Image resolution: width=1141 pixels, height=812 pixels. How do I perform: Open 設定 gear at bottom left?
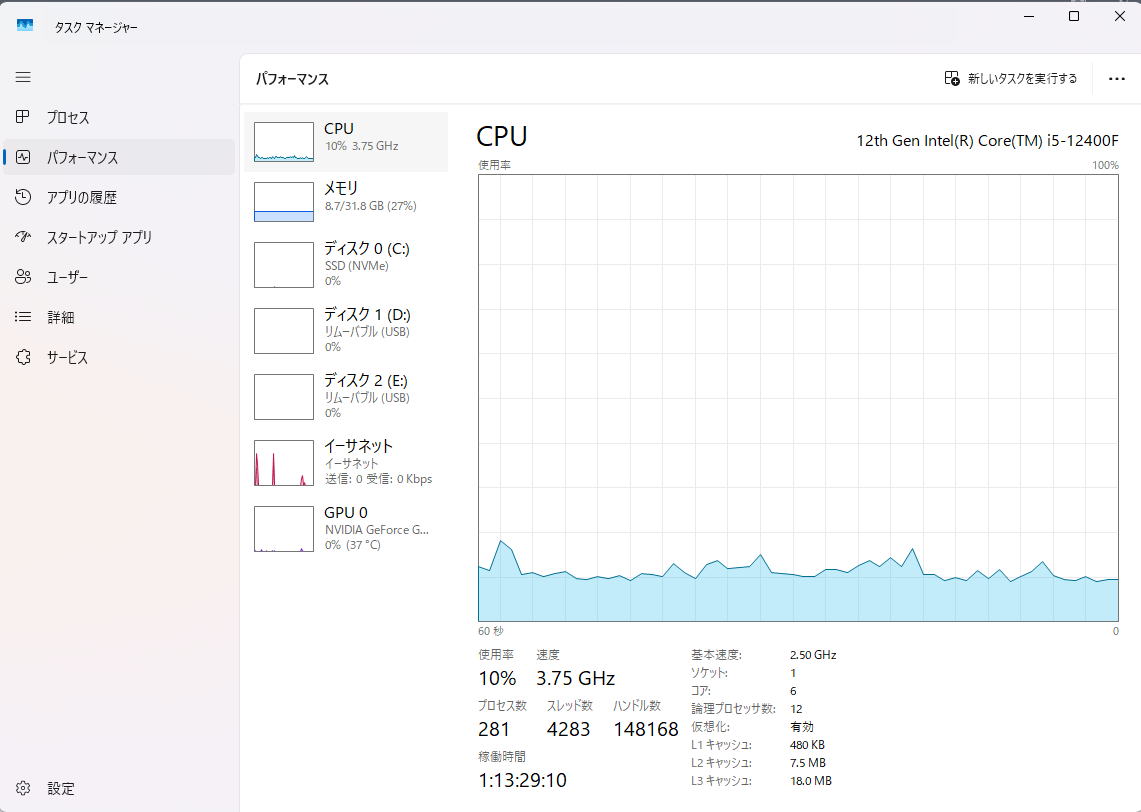pos(23,788)
